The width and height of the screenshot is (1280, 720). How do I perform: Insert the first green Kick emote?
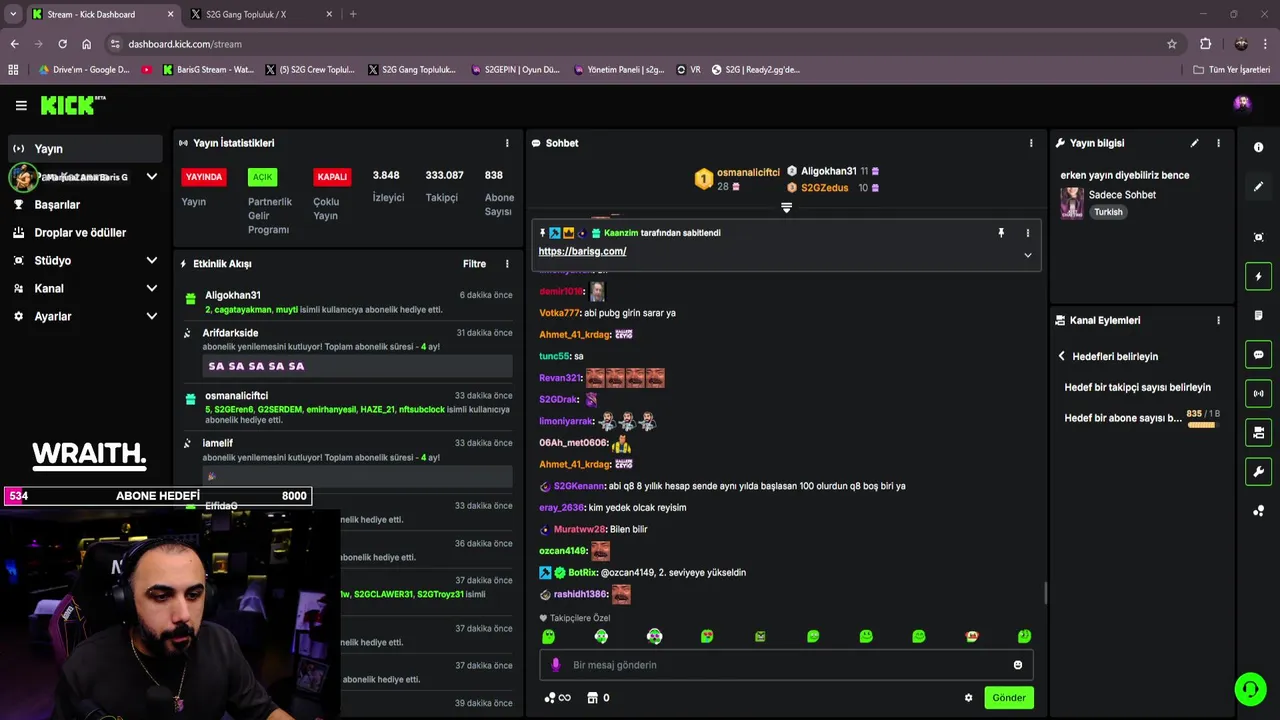[548, 637]
